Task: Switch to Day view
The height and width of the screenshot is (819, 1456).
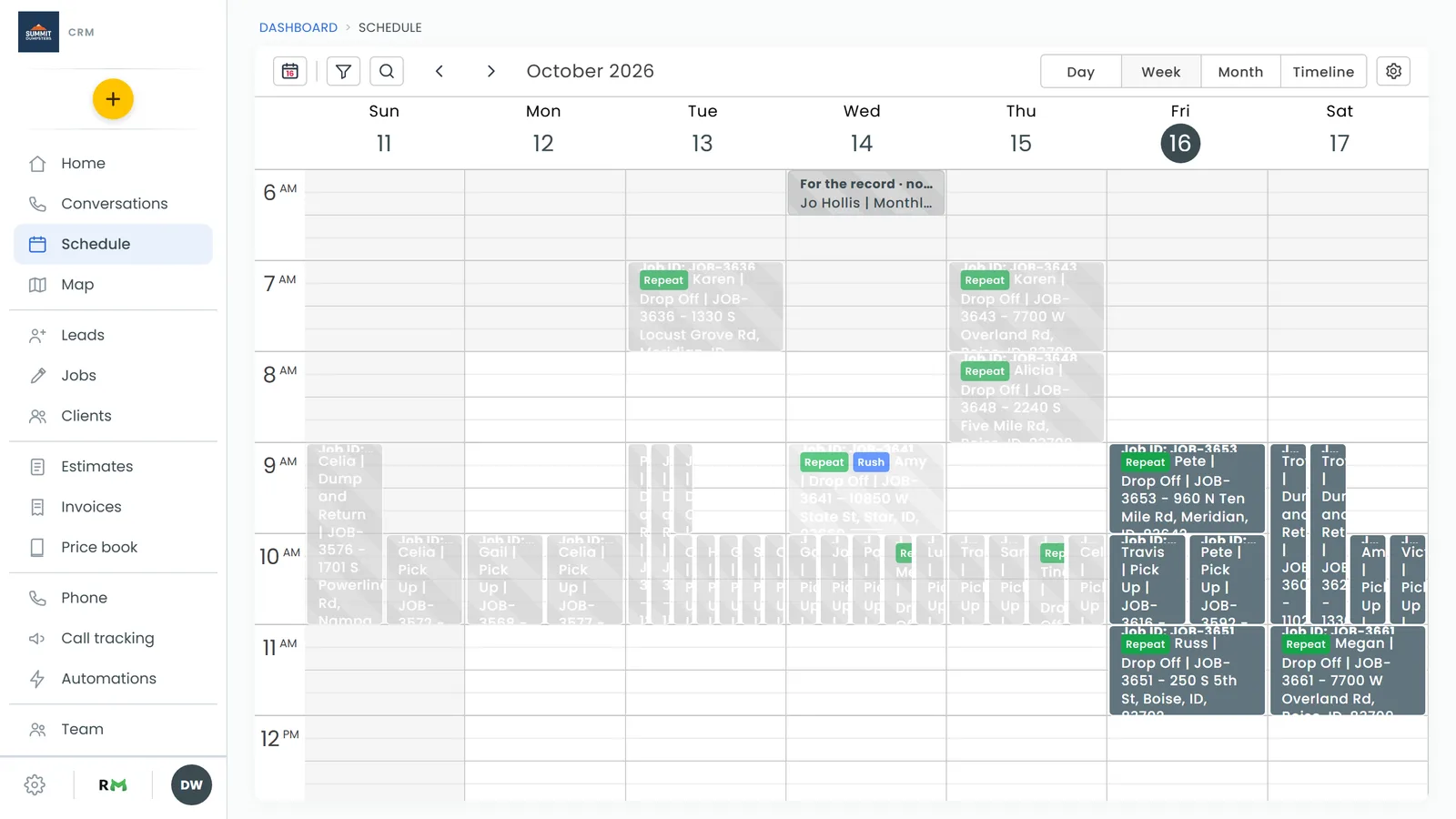Action: point(1081,72)
